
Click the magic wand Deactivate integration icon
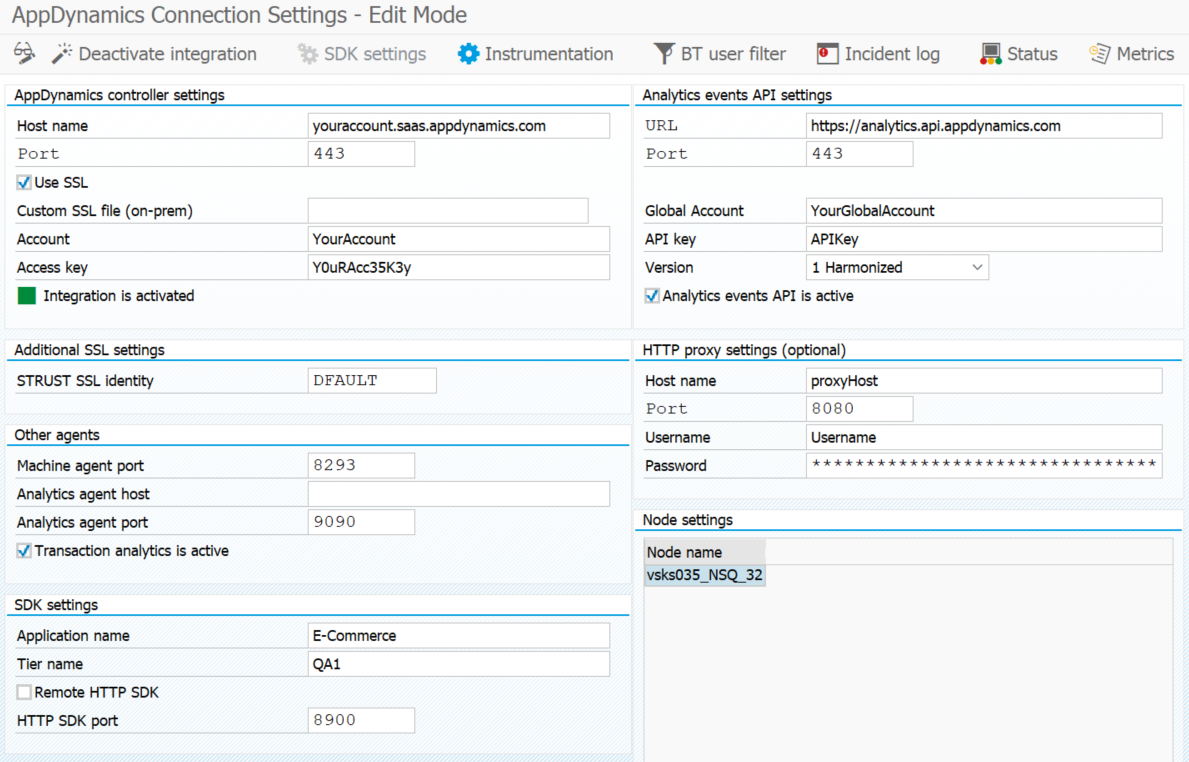[61, 53]
